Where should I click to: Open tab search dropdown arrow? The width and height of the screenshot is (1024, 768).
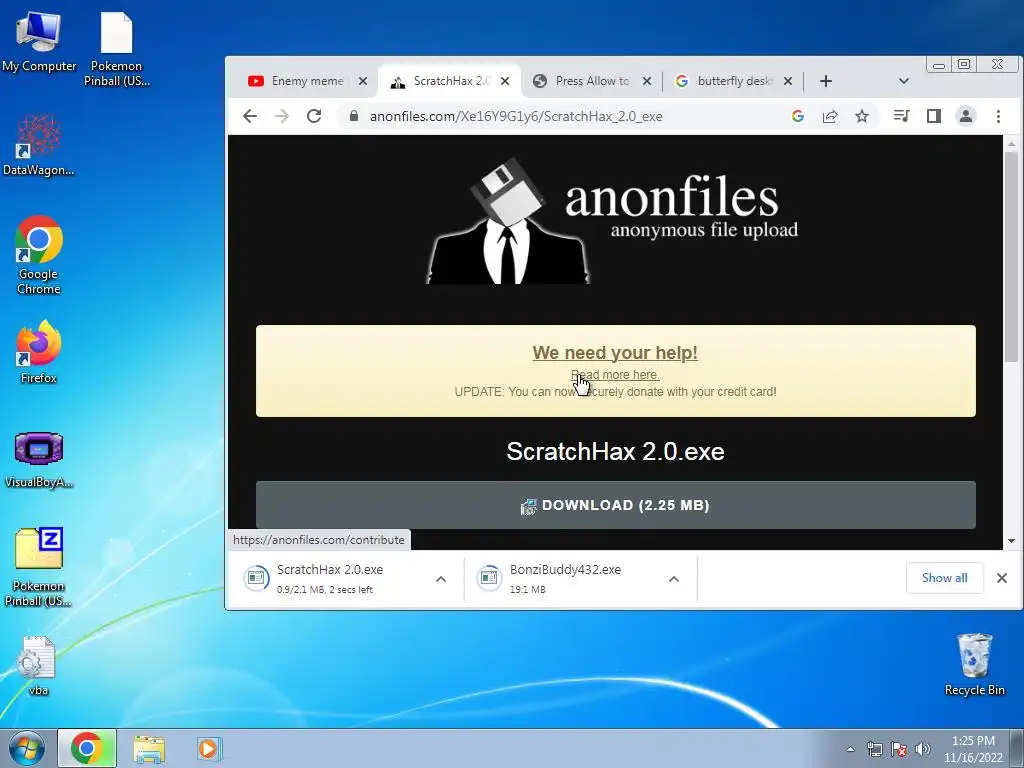(904, 81)
